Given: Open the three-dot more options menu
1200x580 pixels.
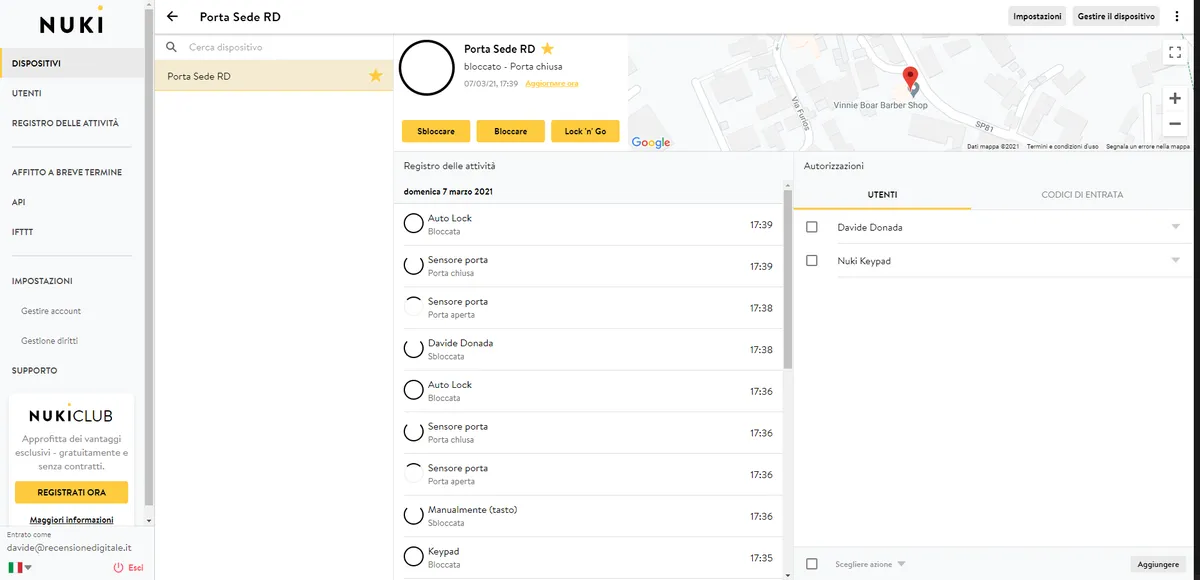Looking at the screenshot, I should 1178,16.
